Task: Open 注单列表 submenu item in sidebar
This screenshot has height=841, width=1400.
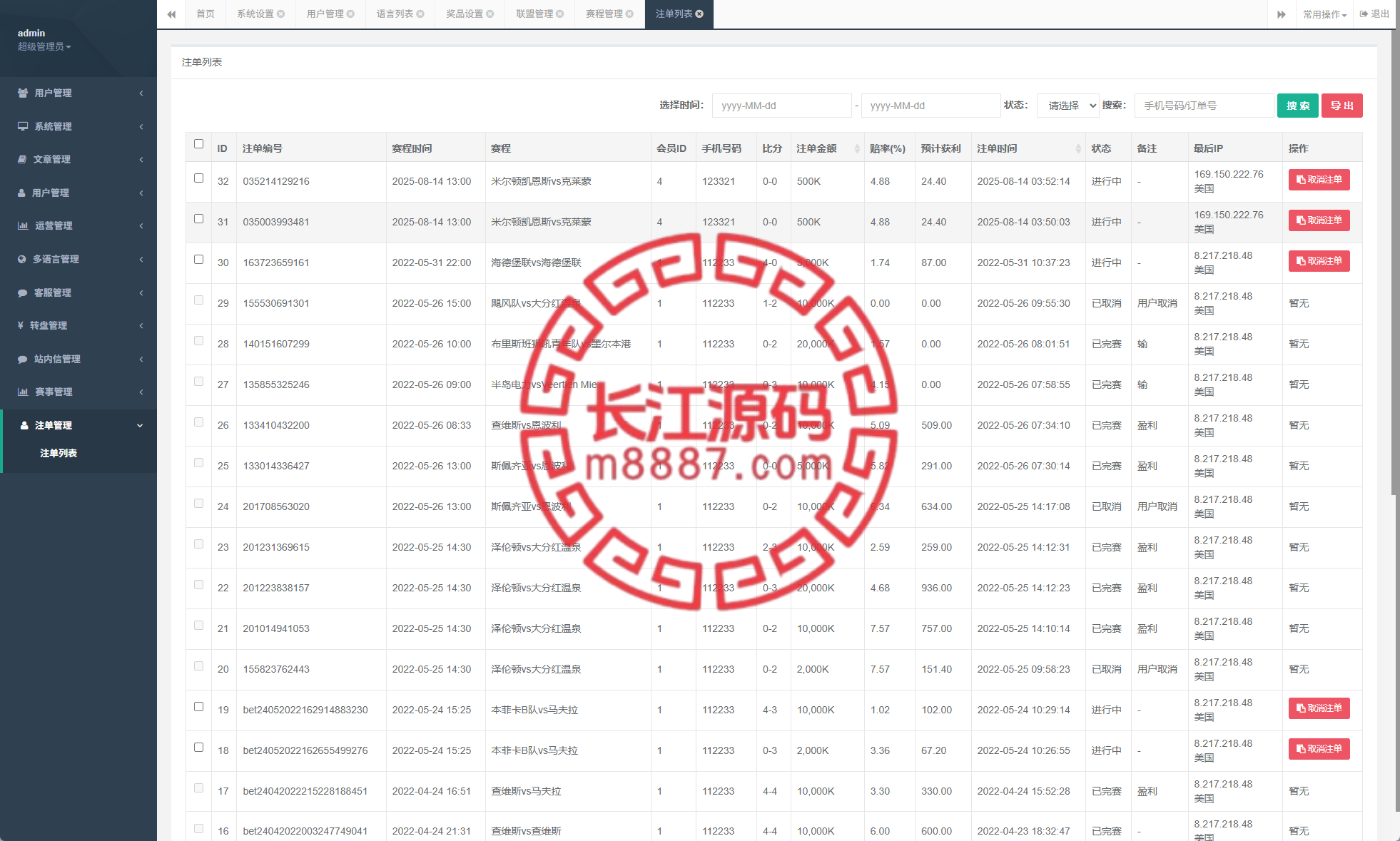Action: click(59, 454)
